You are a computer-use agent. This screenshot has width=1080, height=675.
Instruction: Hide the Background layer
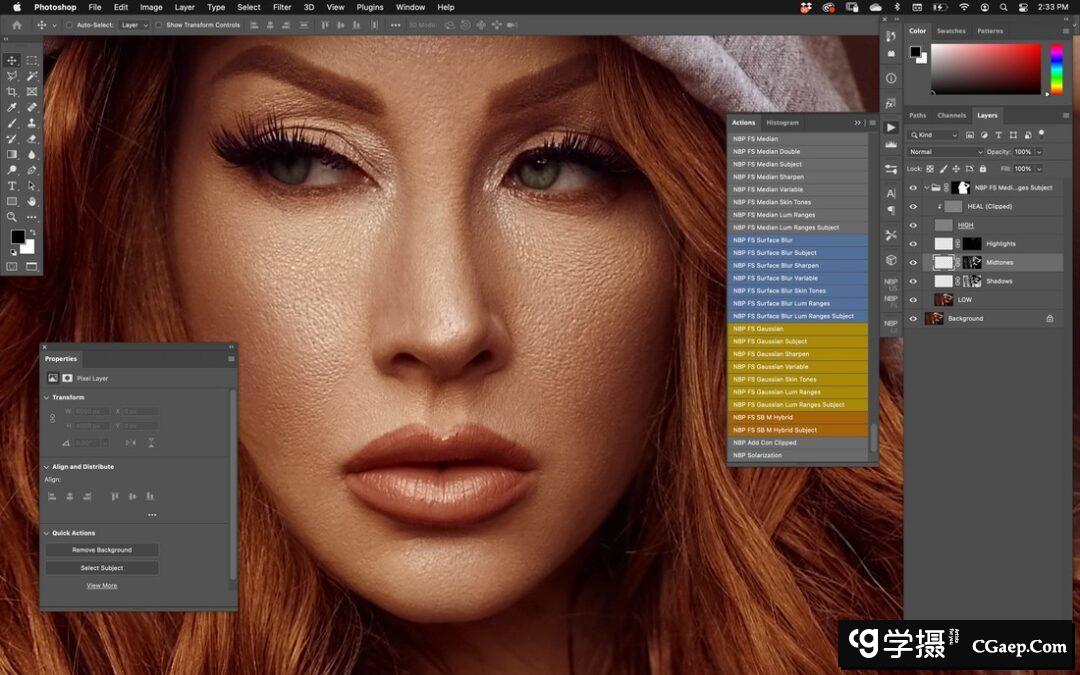(x=912, y=319)
